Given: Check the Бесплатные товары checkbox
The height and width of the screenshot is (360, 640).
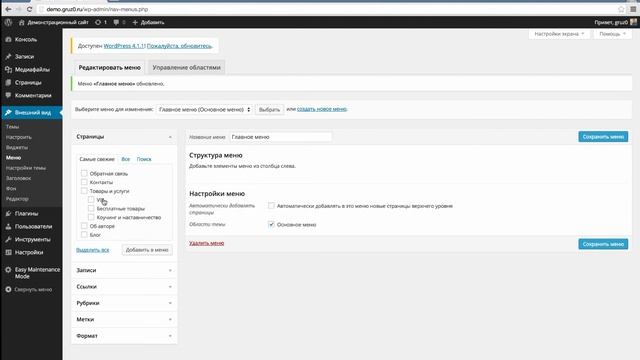Looking at the screenshot, I should coord(91,209).
